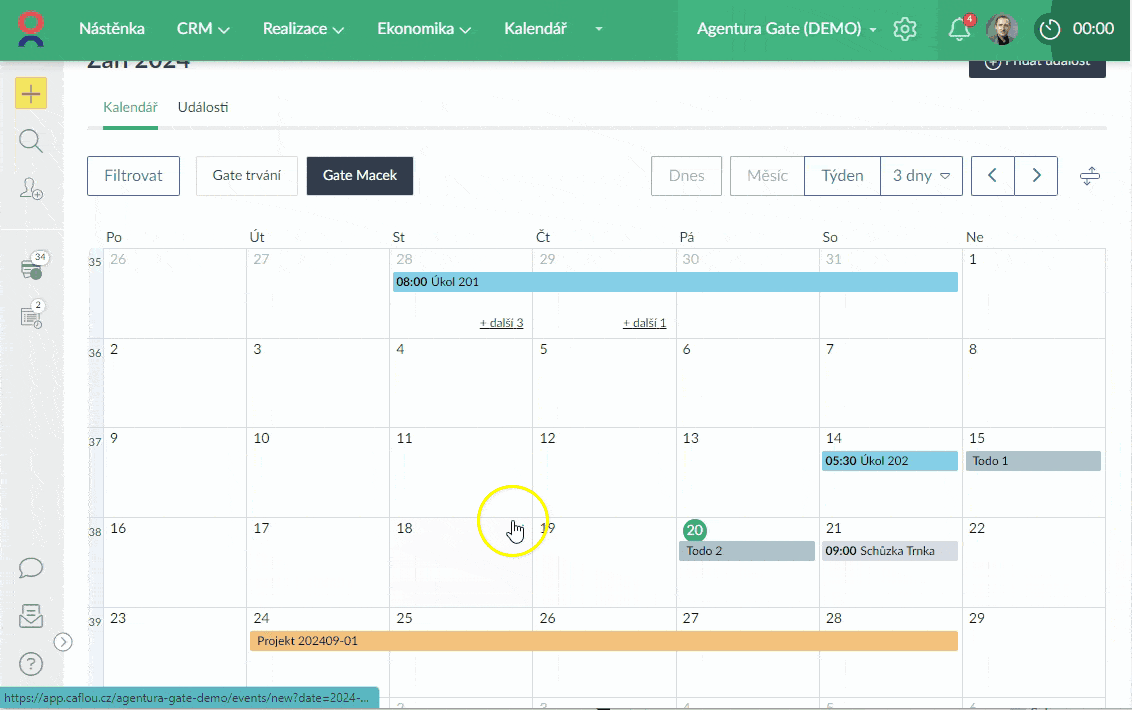Viewport: 1132px width, 710px height.
Task: Start the timer clock icon
Action: click(x=1049, y=29)
